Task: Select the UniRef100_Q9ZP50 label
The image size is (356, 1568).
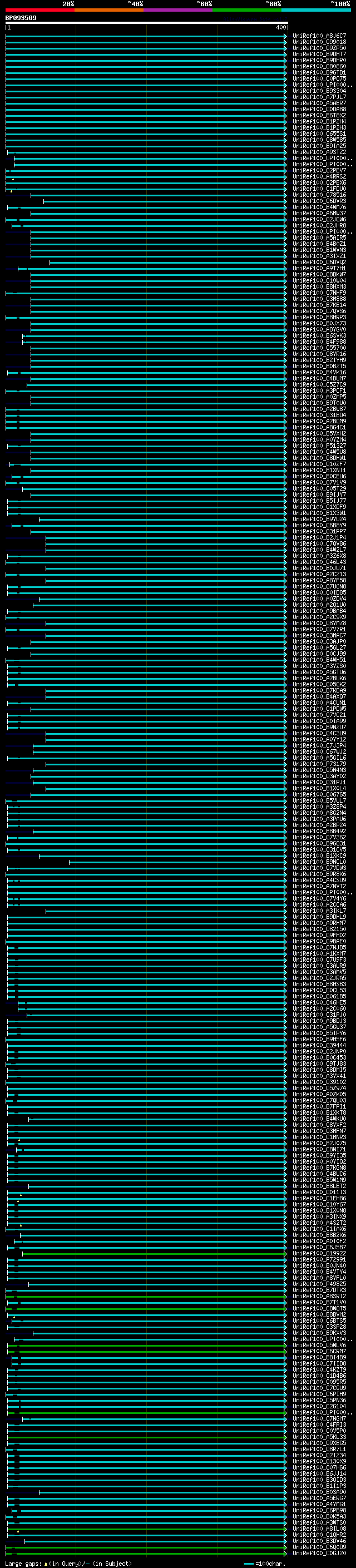Action: point(319,48)
